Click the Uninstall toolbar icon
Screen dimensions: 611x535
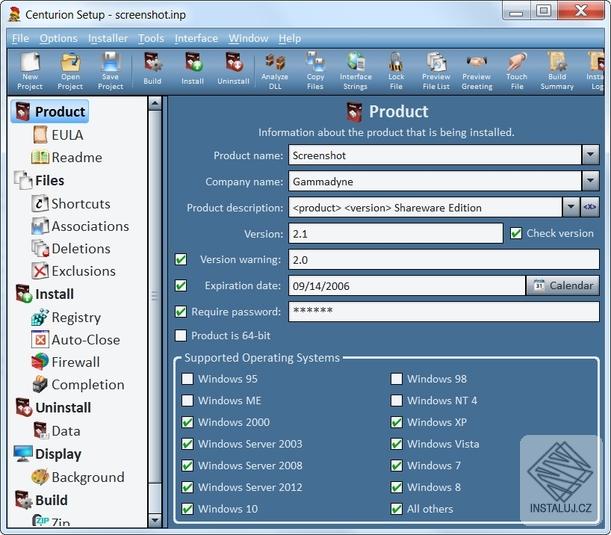[x=233, y=69]
